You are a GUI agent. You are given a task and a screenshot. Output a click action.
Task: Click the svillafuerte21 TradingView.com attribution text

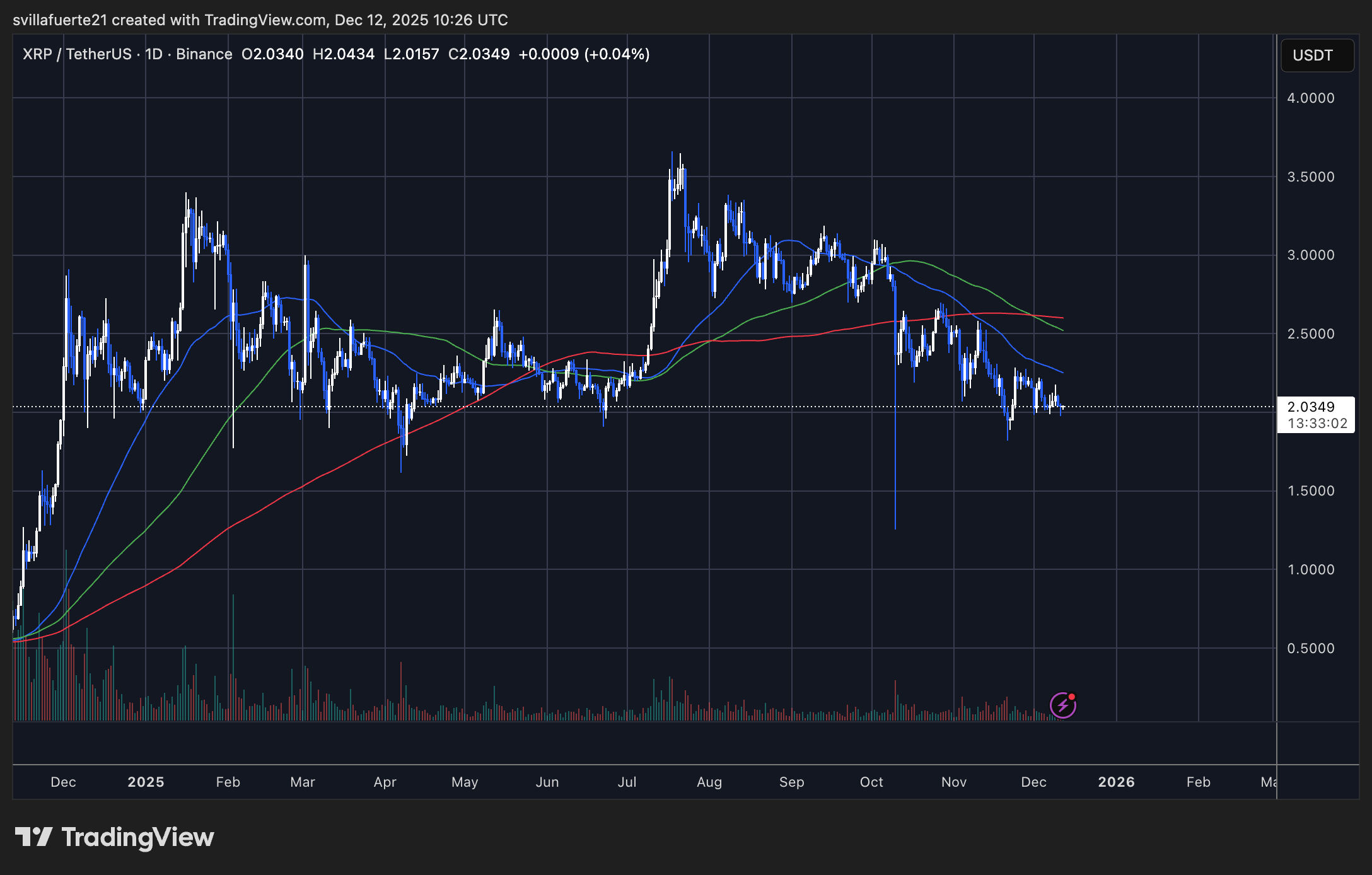[260, 20]
